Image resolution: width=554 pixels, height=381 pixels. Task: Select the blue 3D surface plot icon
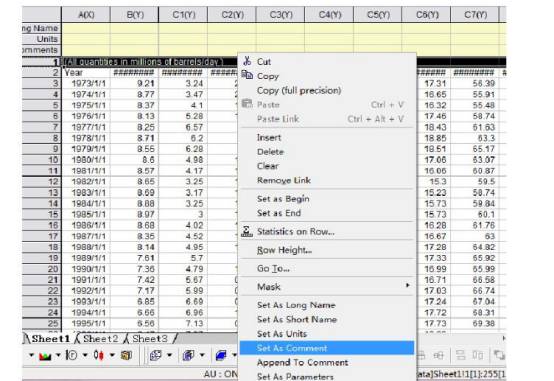click(x=221, y=355)
